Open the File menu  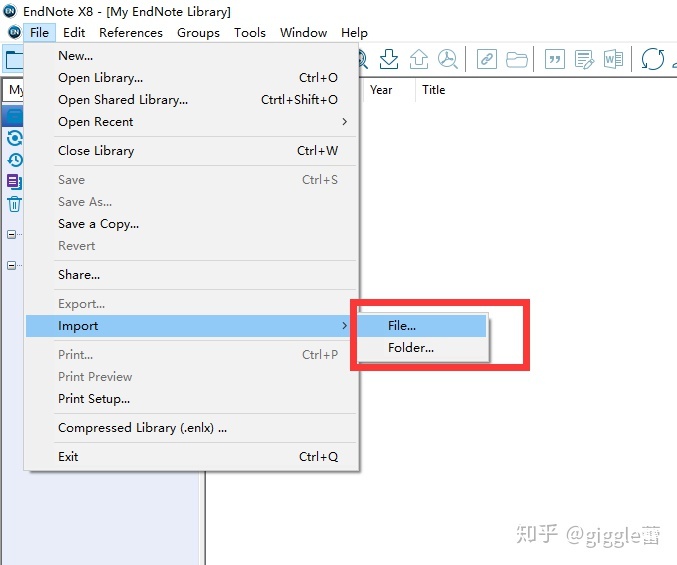(39, 32)
